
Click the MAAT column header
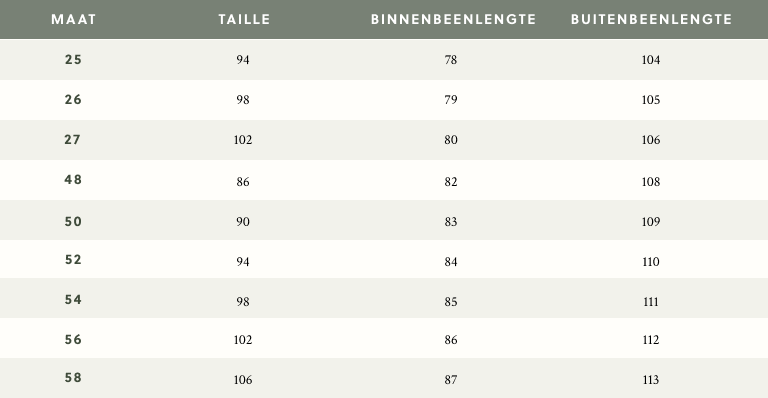pyautogui.click(x=73, y=20)
